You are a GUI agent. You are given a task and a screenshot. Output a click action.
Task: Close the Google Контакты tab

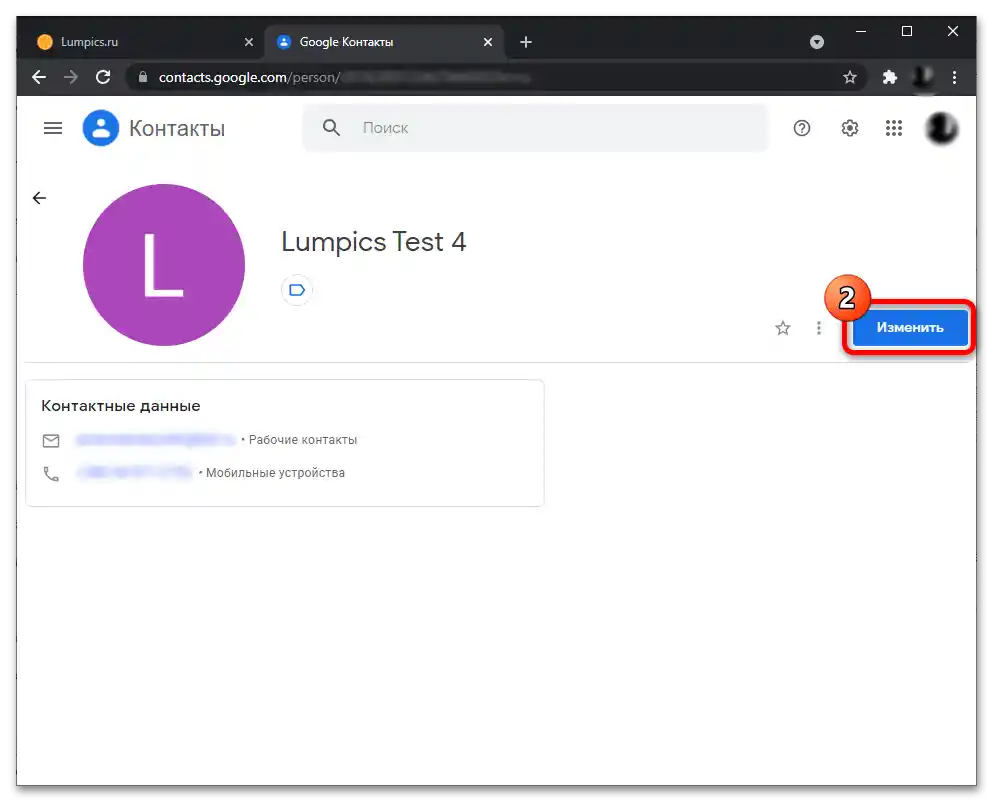(488, 42)
